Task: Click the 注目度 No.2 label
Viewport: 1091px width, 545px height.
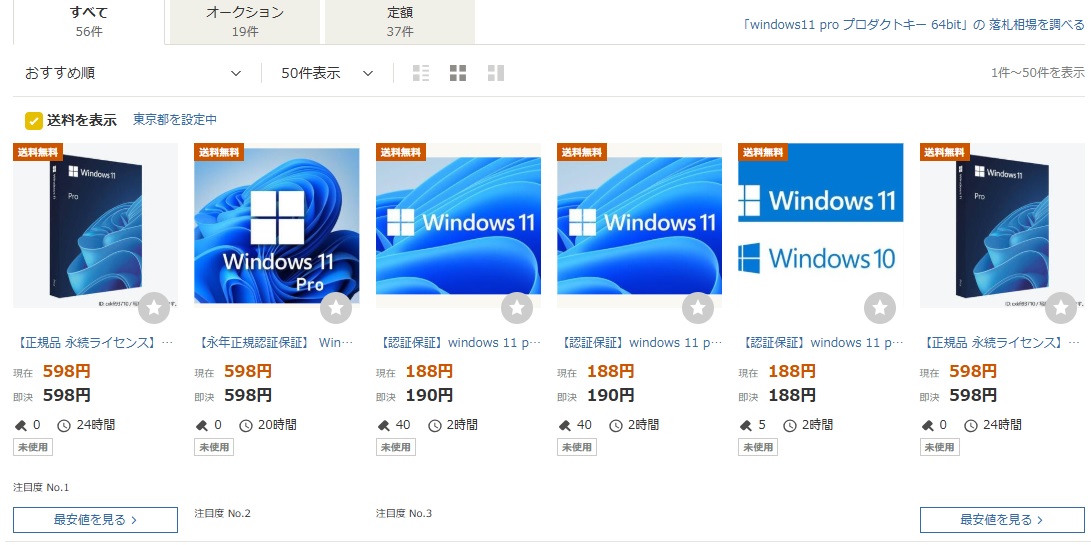Action: (223, 514)
